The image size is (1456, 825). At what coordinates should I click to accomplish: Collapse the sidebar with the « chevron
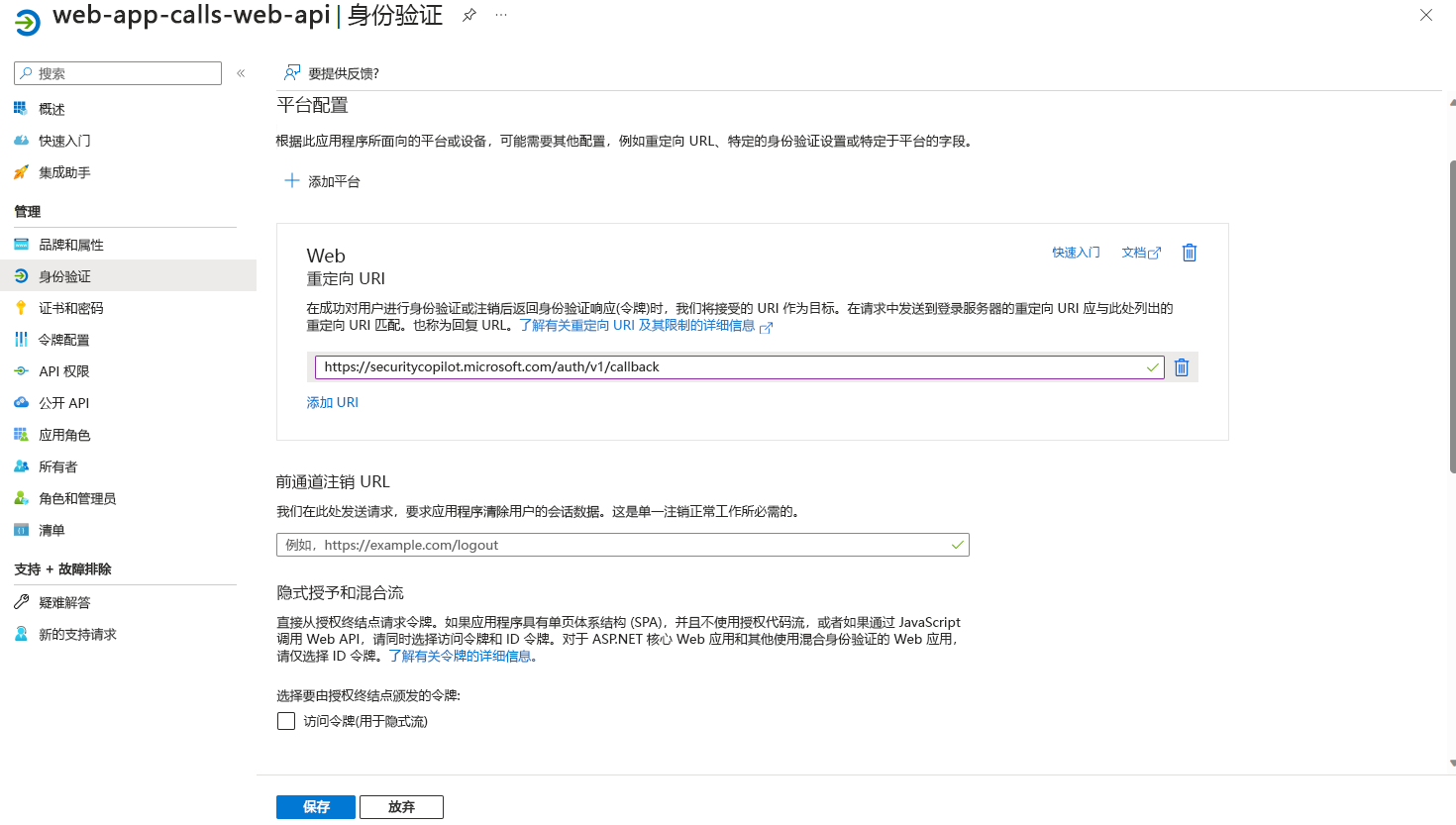pos(240,72)
